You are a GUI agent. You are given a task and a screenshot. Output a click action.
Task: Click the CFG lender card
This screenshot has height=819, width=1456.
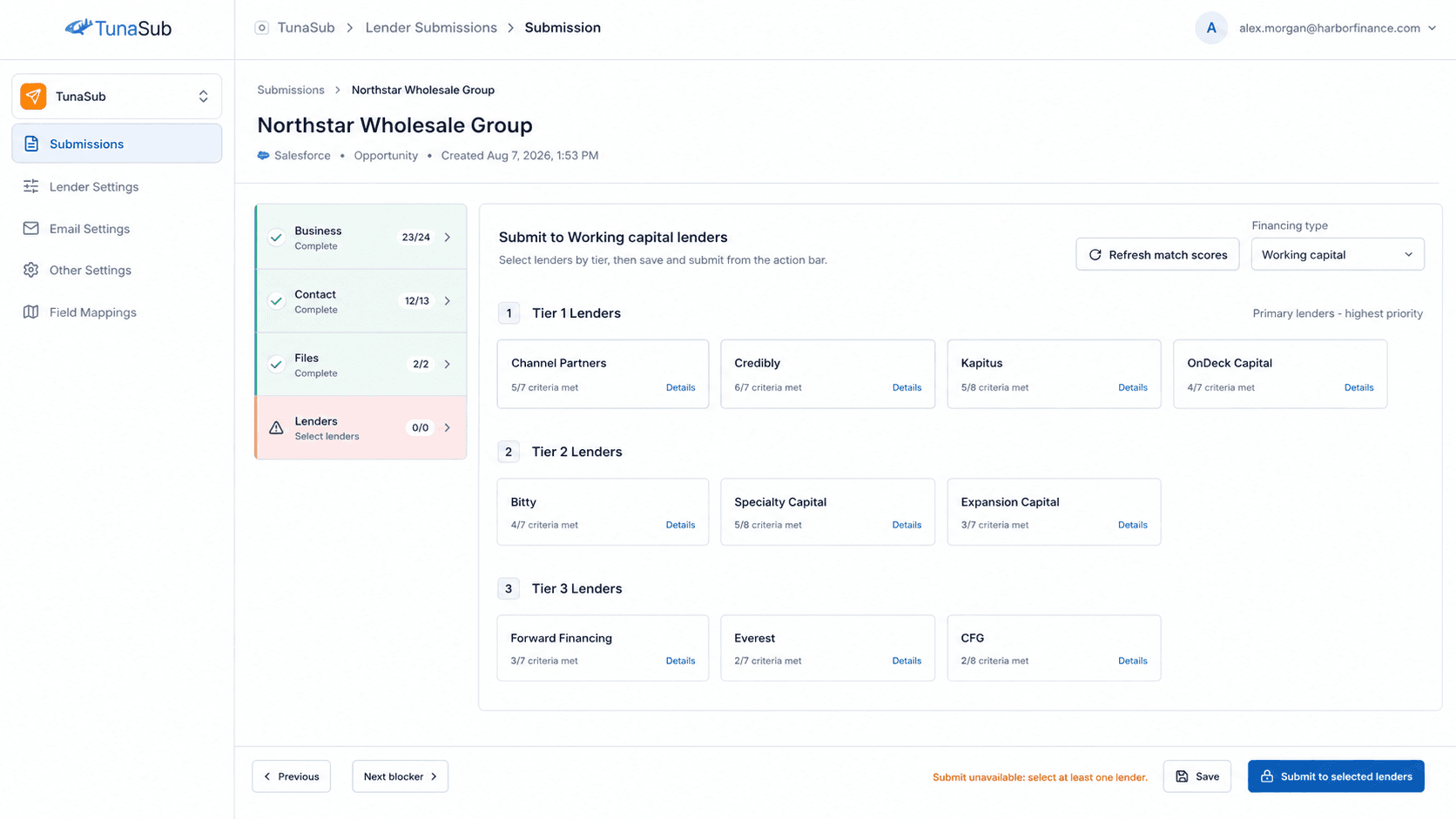tap(1054, 648)
